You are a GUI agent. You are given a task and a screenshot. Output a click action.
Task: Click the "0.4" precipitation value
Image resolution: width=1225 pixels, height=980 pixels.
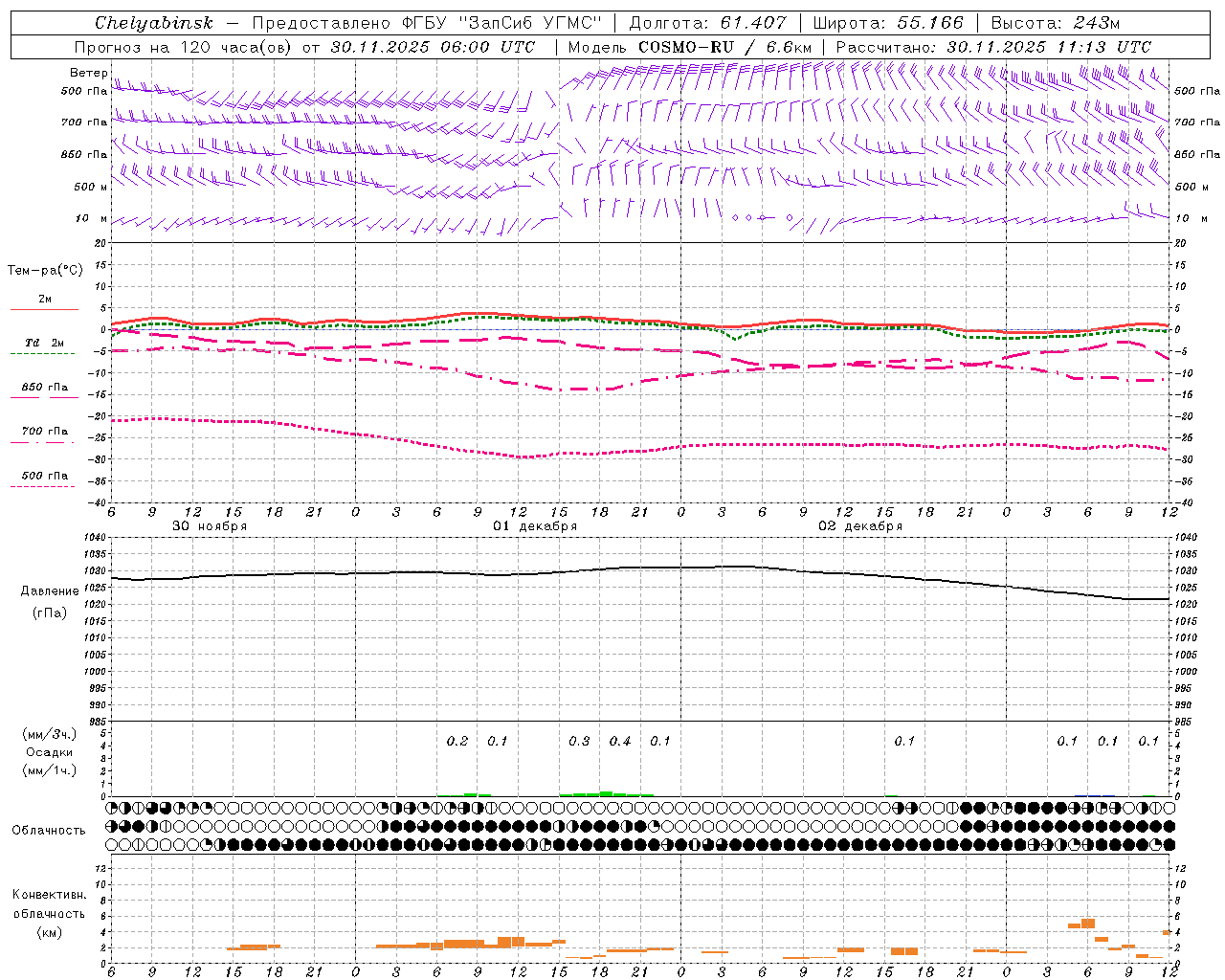coord(620,741)
